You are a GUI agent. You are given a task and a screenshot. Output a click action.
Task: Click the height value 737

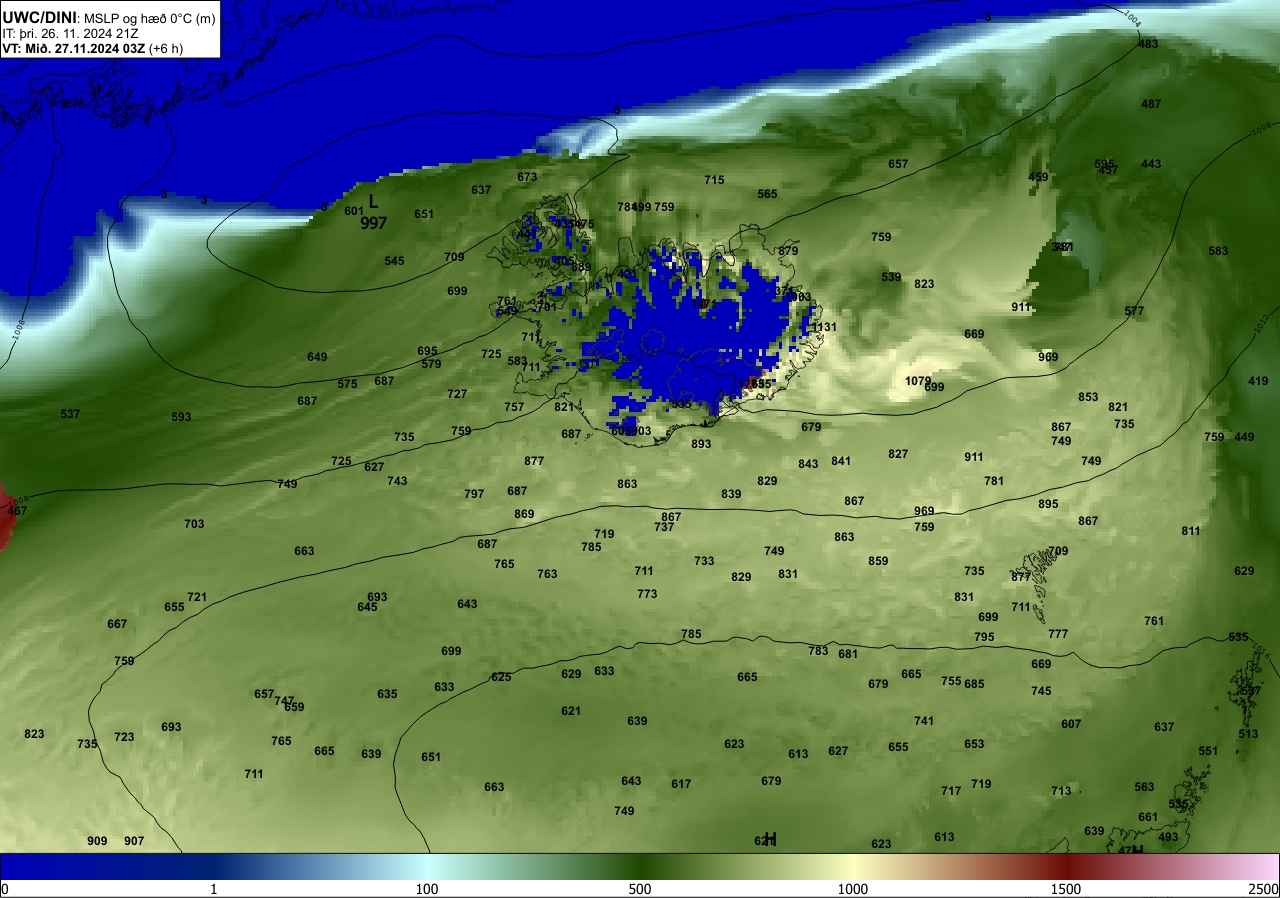coord(664,527)
